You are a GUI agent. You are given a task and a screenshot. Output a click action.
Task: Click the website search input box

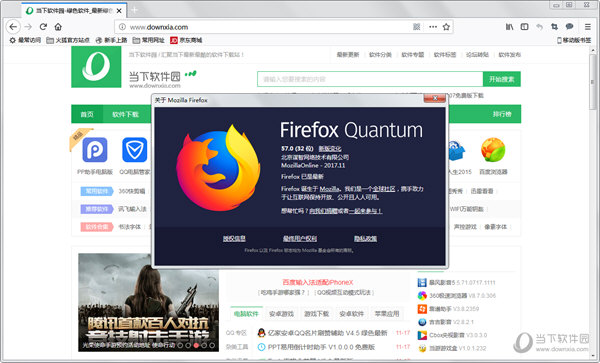[x=370, y=79]
